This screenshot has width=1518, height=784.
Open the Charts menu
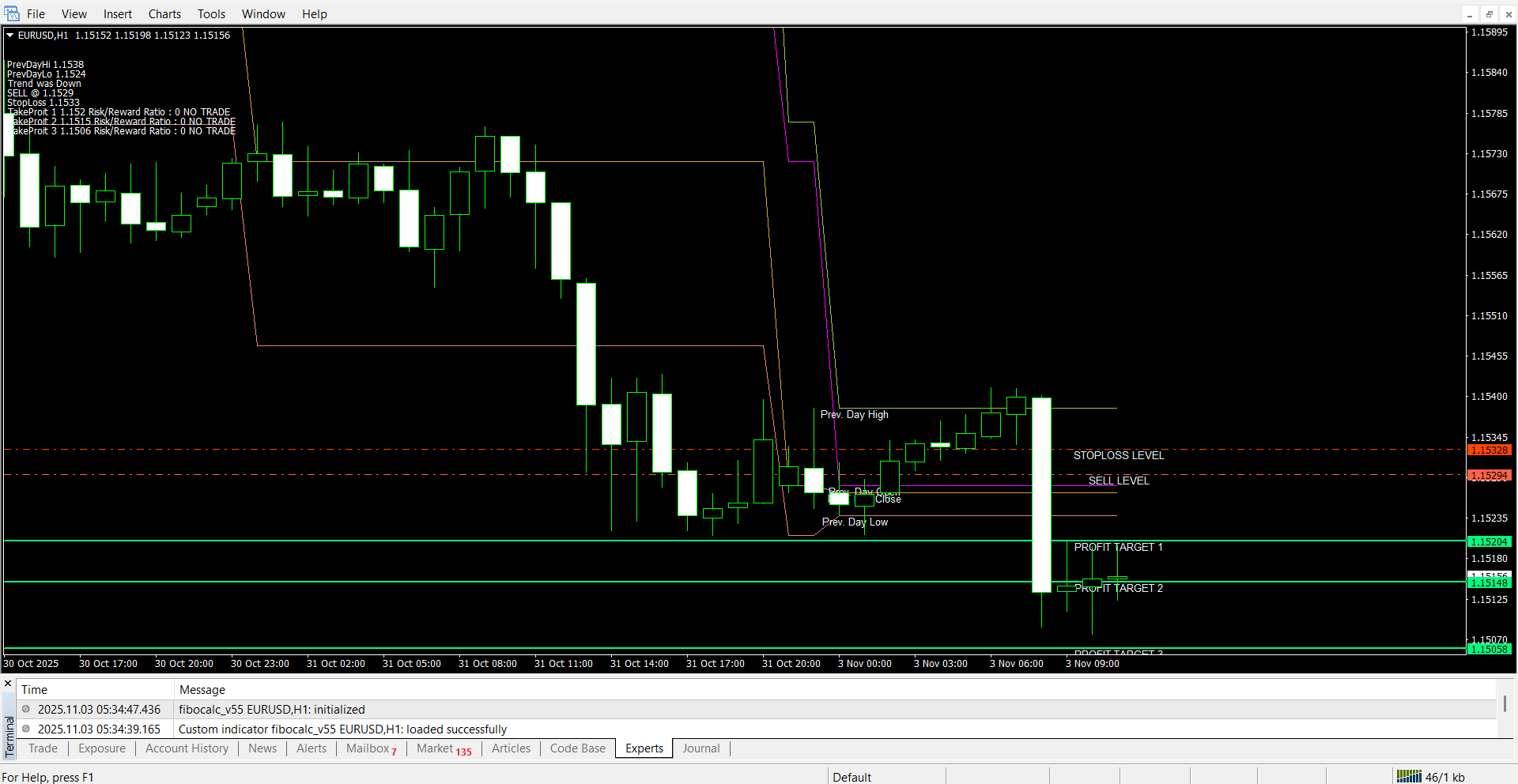click(164, 14)
